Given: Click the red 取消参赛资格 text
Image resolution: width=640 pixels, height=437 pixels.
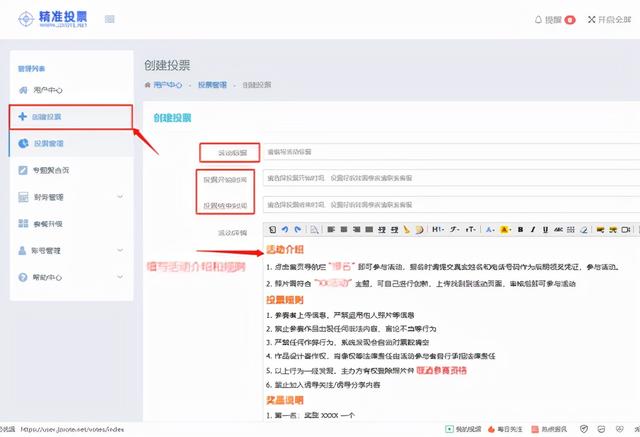Looking at the screenshot, I should 442,370.
